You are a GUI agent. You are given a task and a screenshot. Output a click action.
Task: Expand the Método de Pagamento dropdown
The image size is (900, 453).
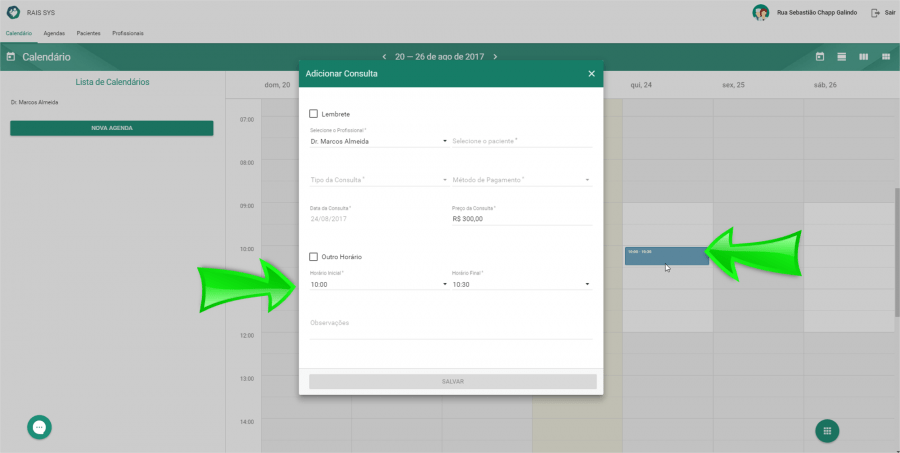click(x=522, y=180)
